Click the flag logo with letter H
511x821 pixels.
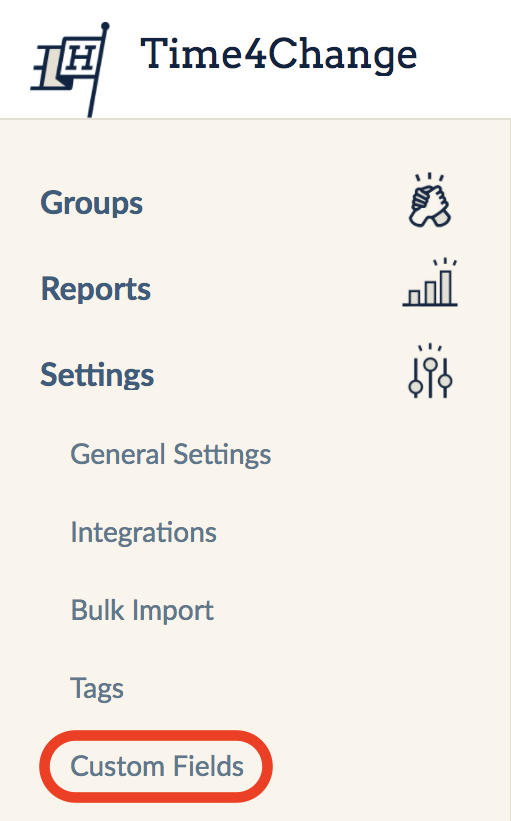(x=70, y=70)
